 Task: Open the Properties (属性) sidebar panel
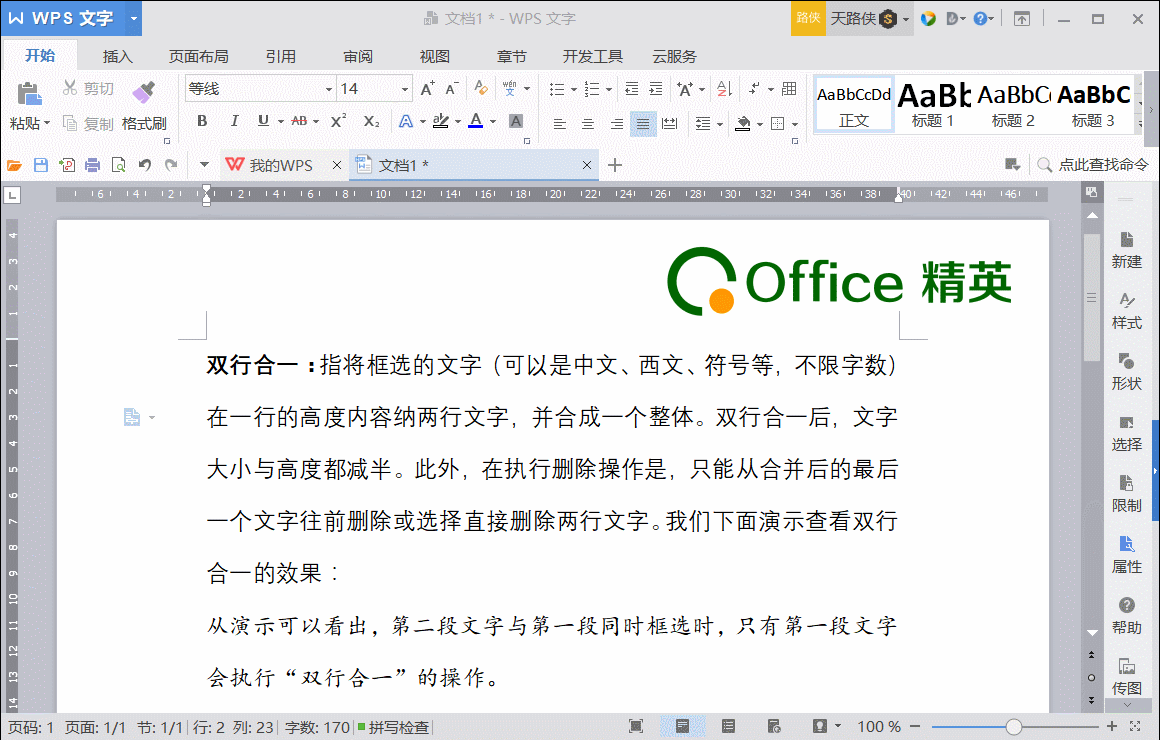(x=1127, y=555)
